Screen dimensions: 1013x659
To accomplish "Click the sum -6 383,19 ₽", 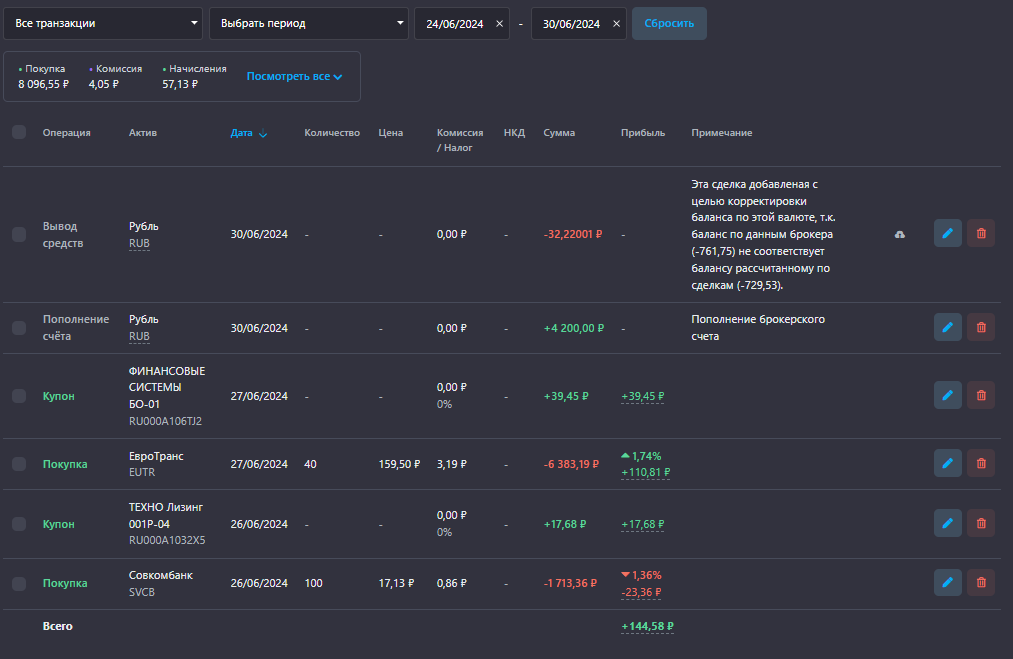I will click(571, 464).
